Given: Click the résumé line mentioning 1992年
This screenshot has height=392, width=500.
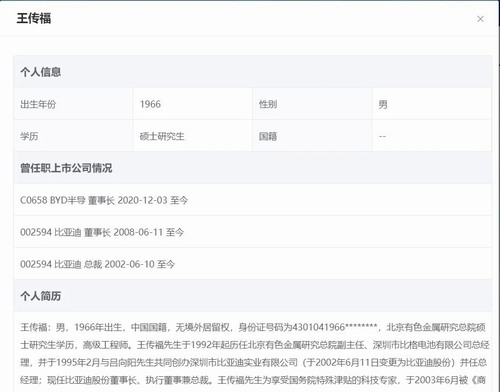Looking at the screenshot, I should point(255,345).
